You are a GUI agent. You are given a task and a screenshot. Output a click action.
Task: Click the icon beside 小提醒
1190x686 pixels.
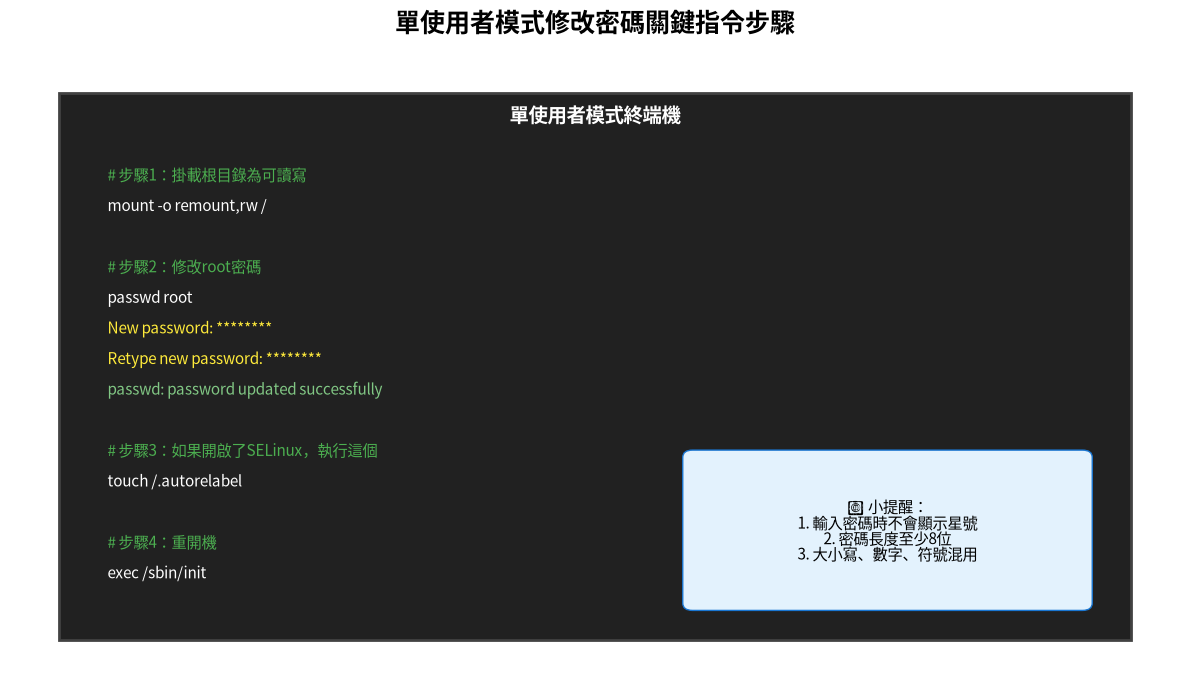click(855, 508)
